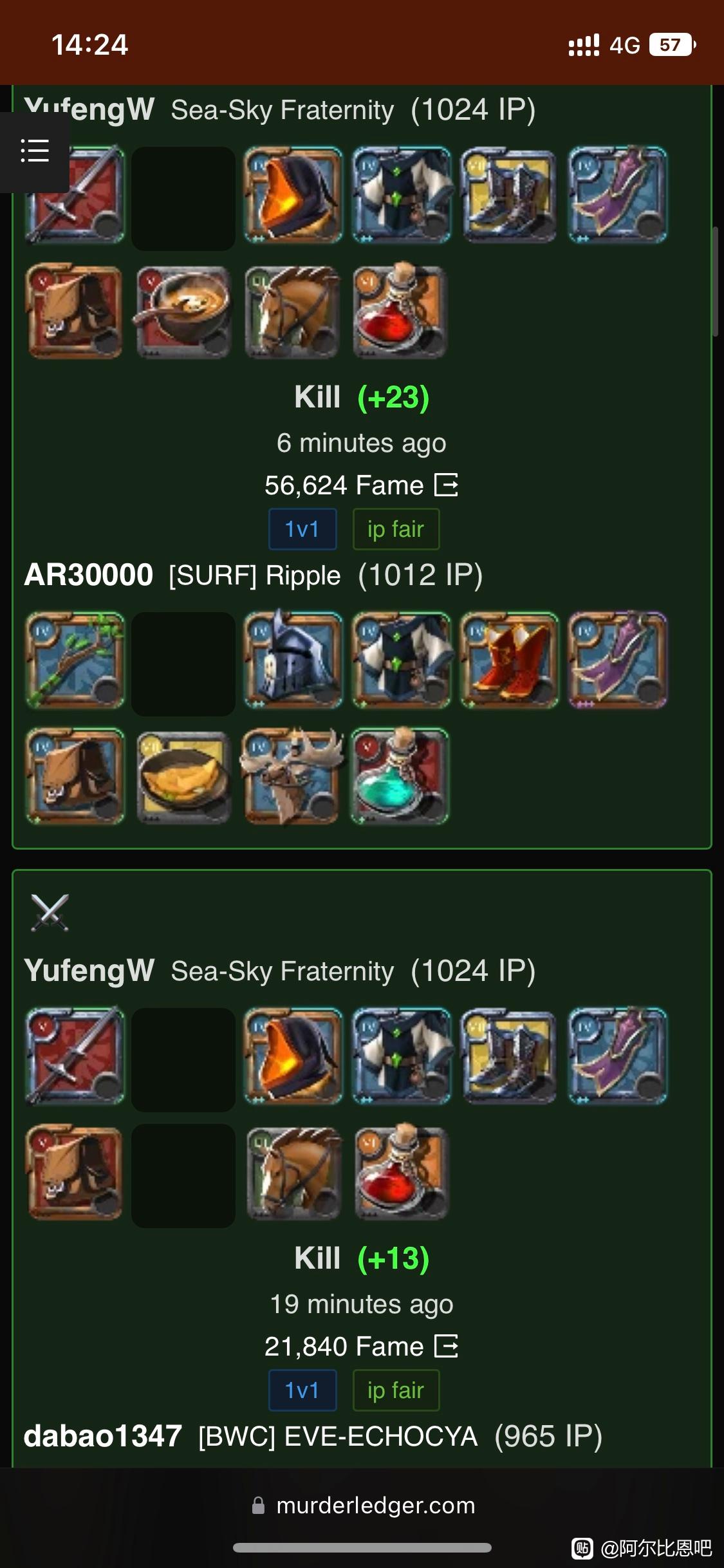The width and height of the screenshot is (724, 1568).
Task: Select the soup food icon in first kill
Action: pos(184,312)
